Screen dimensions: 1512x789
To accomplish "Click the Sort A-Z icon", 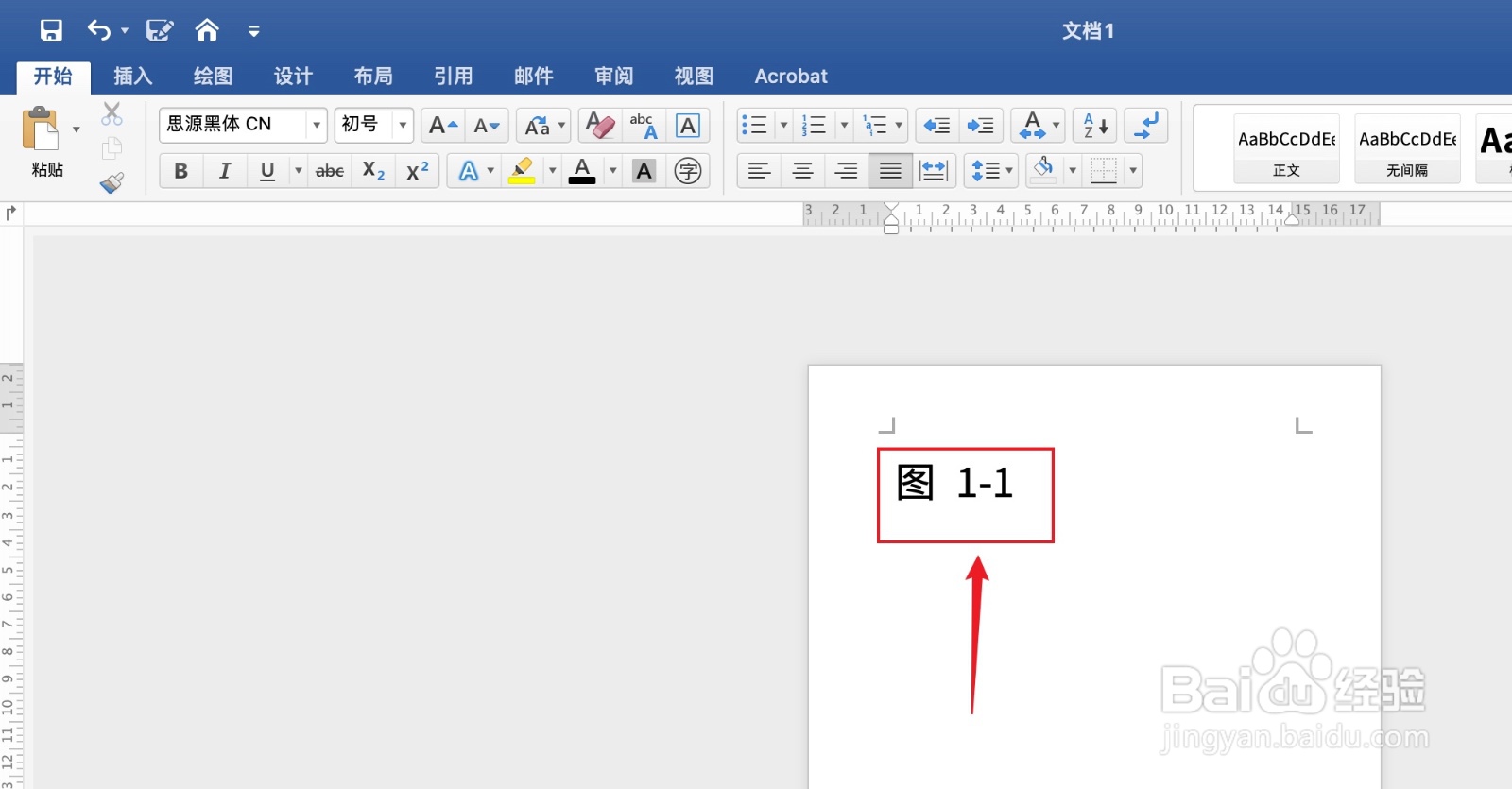I will point(1095,125).
